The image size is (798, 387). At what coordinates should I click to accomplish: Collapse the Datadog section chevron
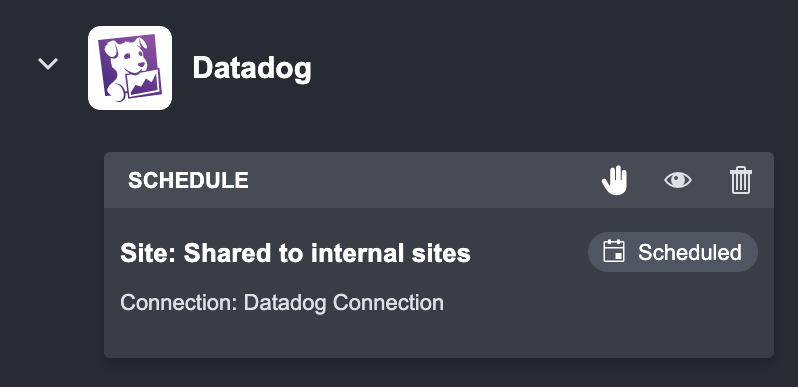[48, 64]
